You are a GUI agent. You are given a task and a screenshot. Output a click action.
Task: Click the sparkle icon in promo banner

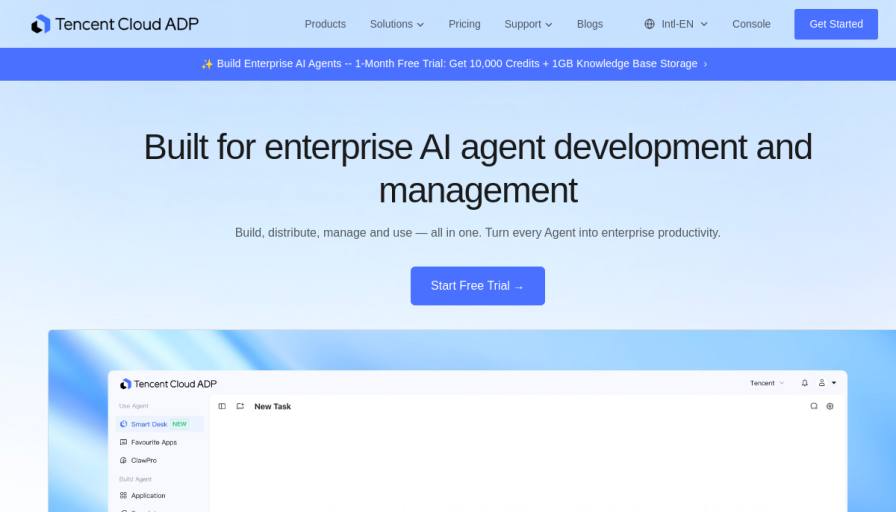207,64
